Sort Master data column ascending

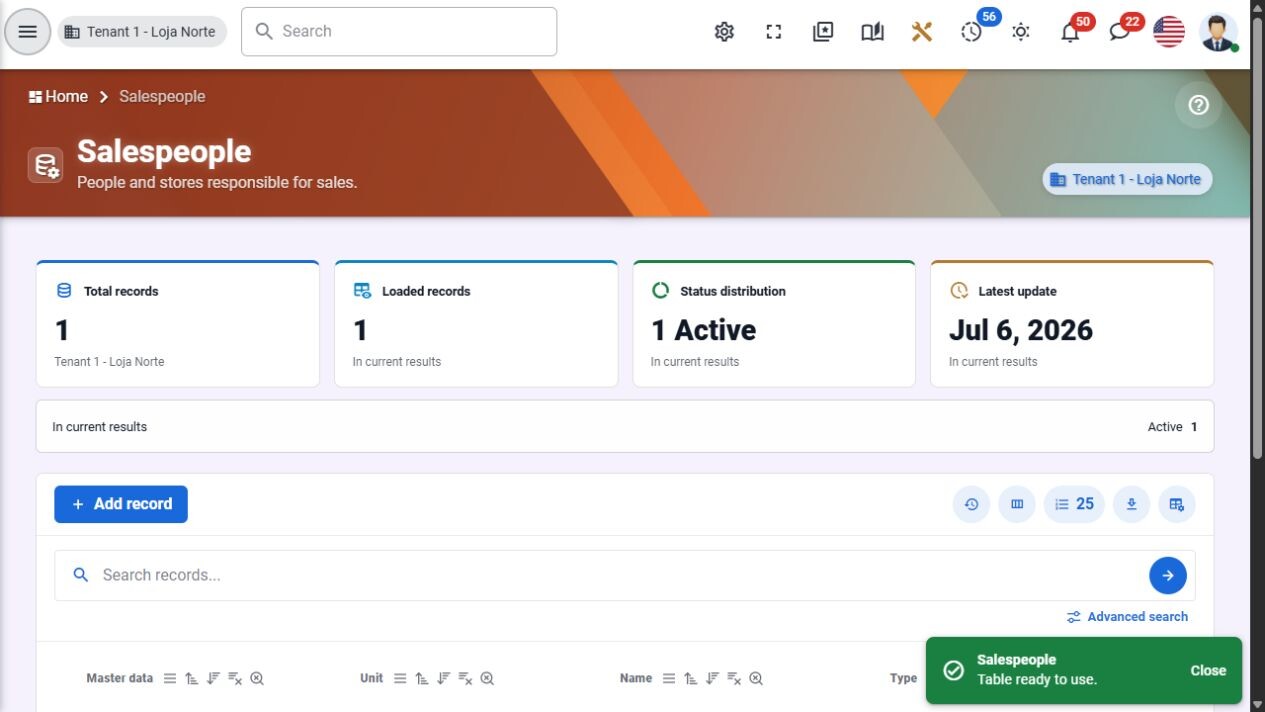[x=191, y=678]
